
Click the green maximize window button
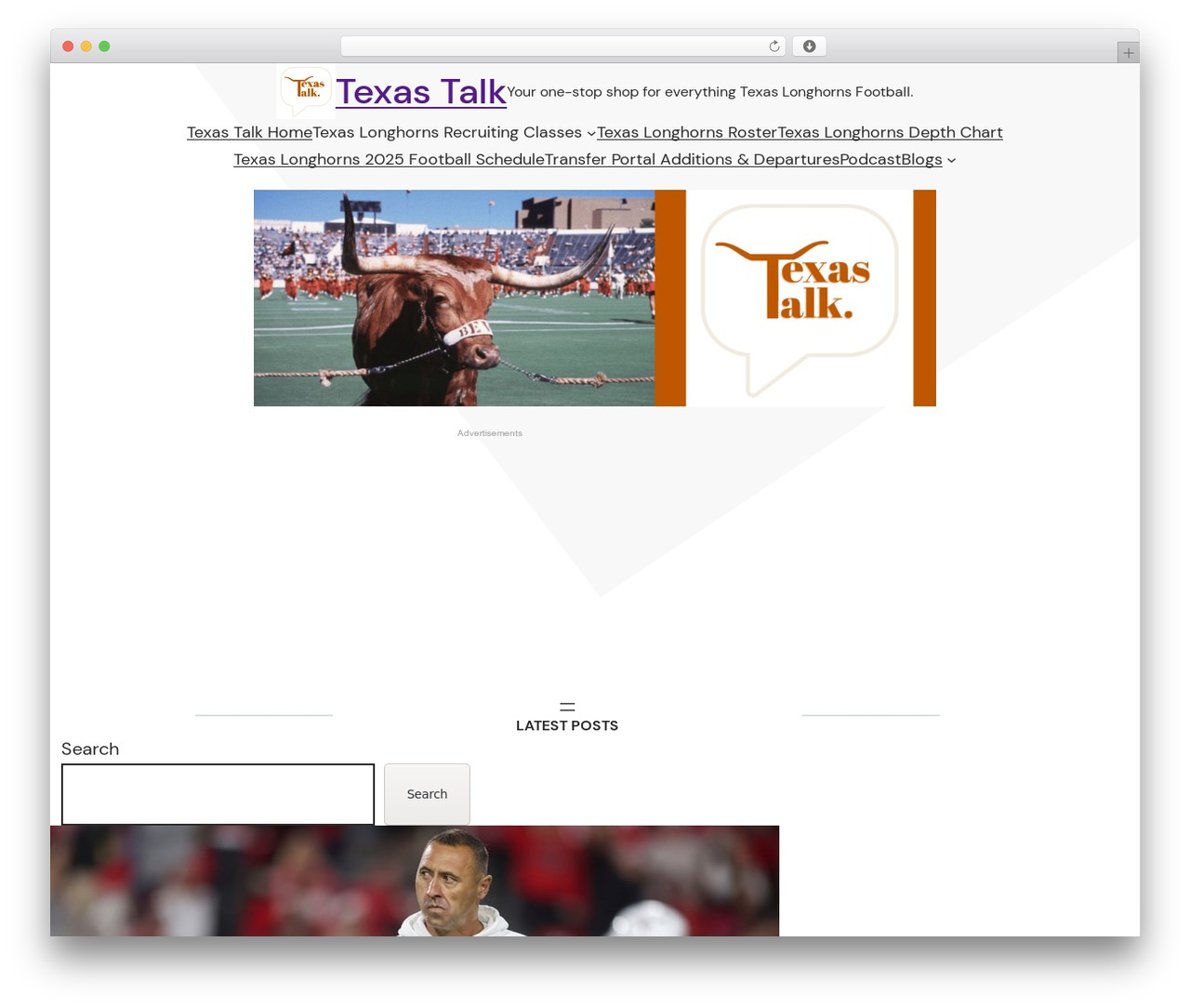[104, 46]
